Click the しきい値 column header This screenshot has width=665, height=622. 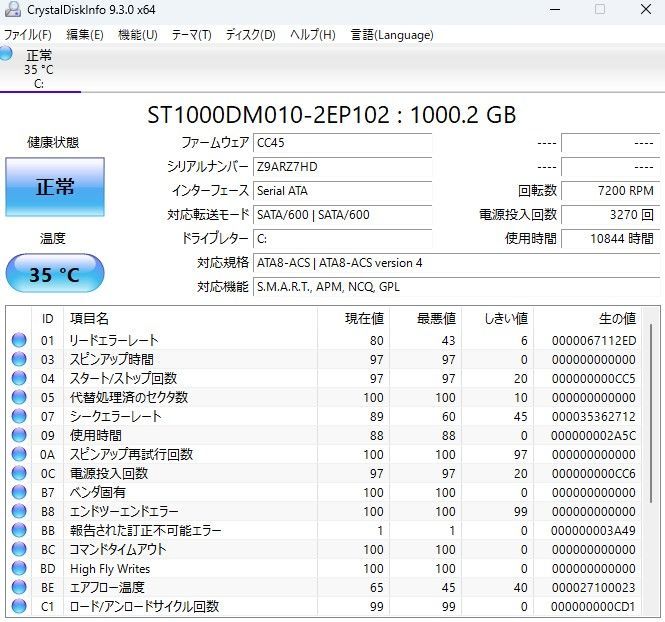point(497,318)
